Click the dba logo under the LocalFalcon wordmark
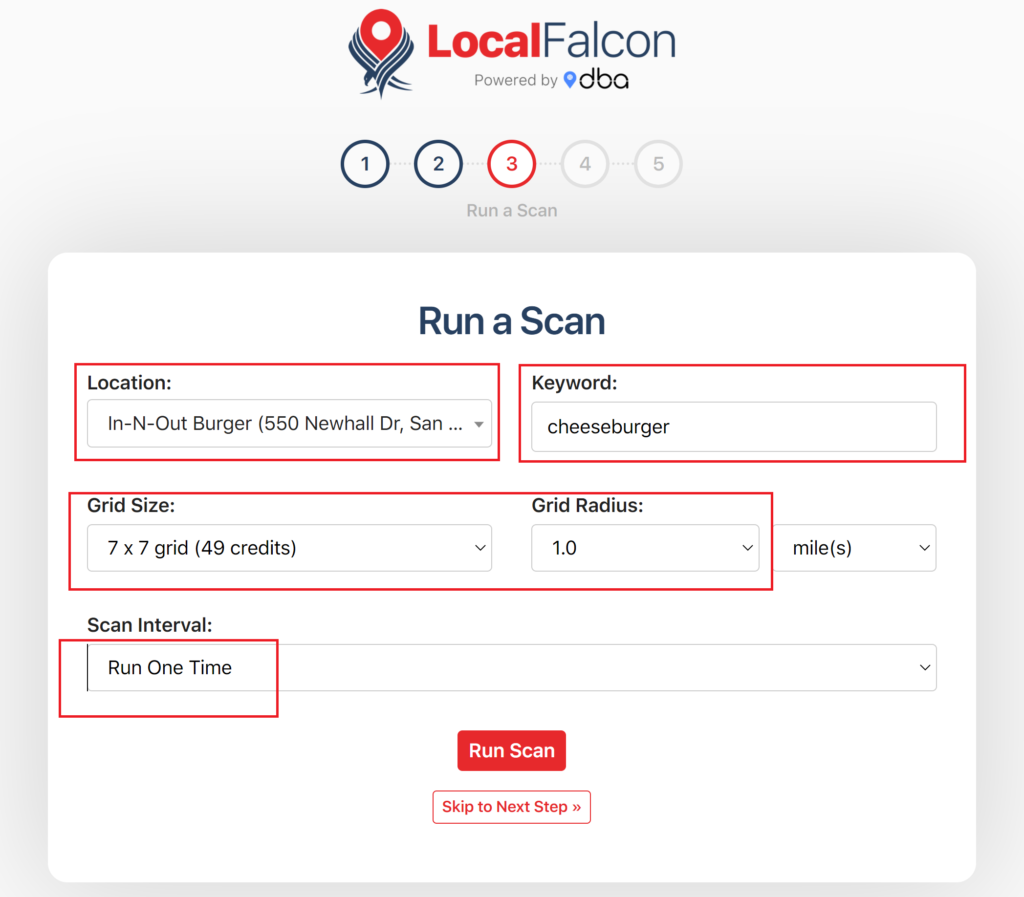Image resolution: width=1024 pixels, height=897 pixels. pyautogui.click(x=596, y=80)
